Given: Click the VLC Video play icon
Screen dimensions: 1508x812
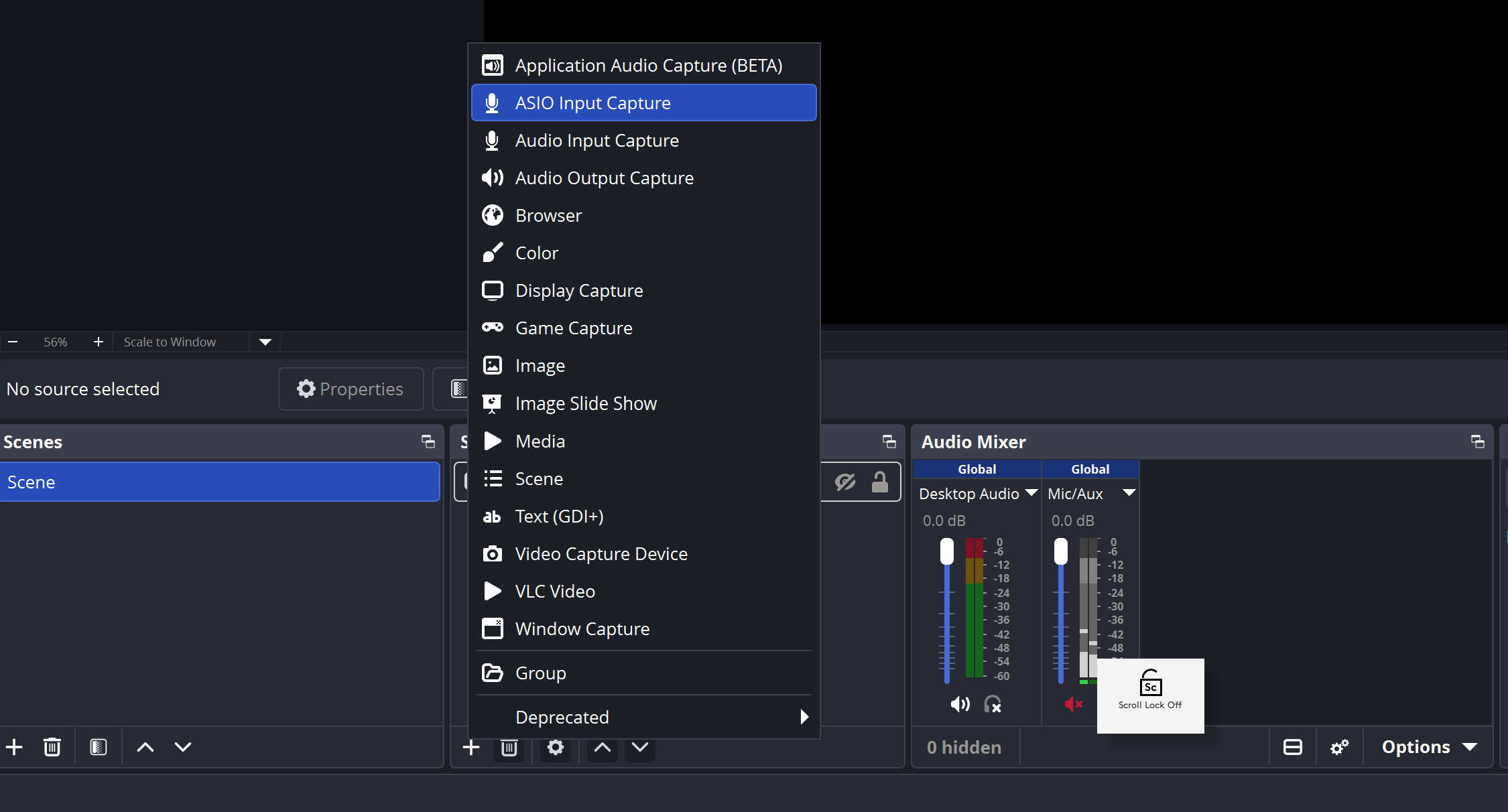Looking at the screenshot, I should [493, 591].
